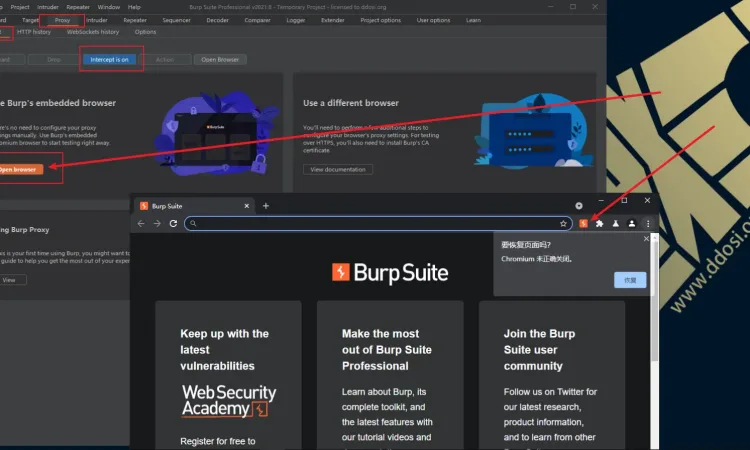
Task: Click the restore button in Chromium popup
Action: tap(630, 280)
